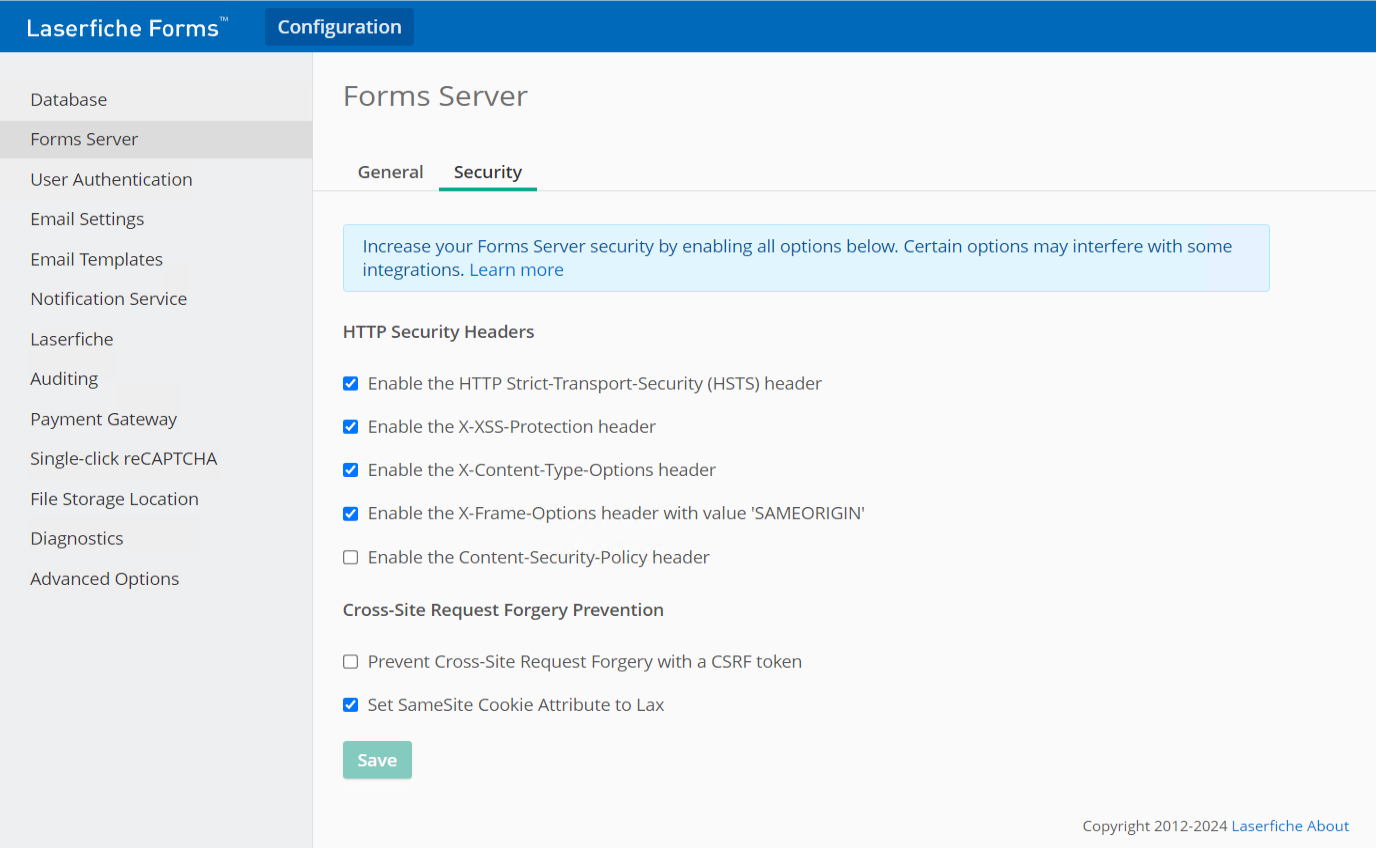The height and width of the screenshot is (848, 1376).
Task: Navigate to Notification Service
Action: [x=156, y=299]
